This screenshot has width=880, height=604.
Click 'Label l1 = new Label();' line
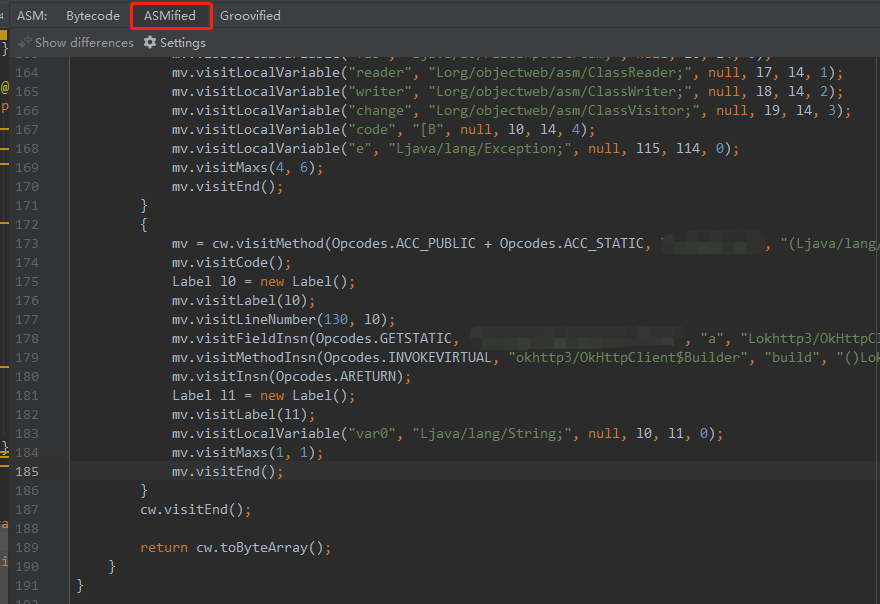point(263,396)
